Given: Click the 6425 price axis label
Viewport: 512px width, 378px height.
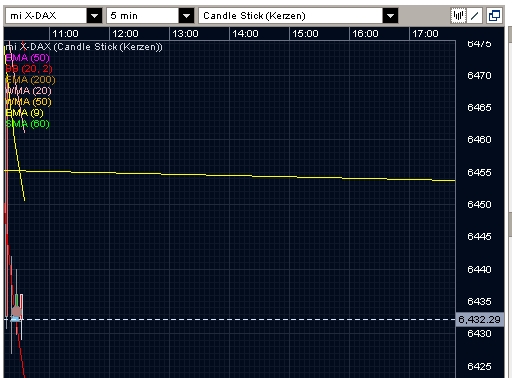Looking at the screenshot, I should point(479,367).
